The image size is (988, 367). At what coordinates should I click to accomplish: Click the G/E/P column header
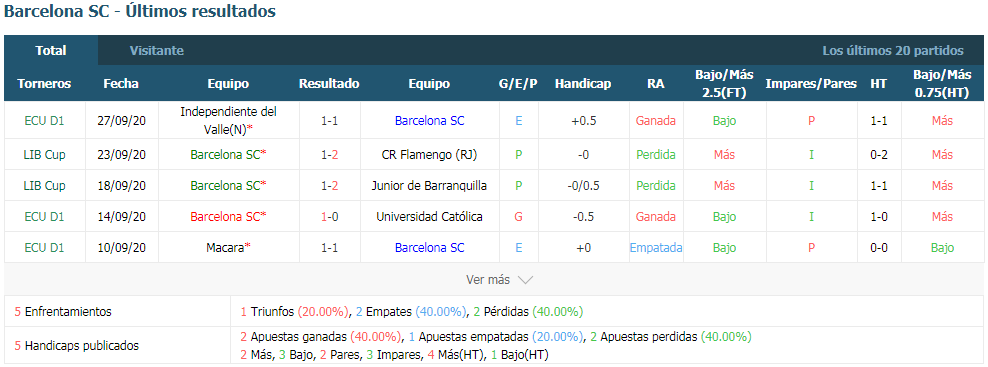tap(518, 83)
